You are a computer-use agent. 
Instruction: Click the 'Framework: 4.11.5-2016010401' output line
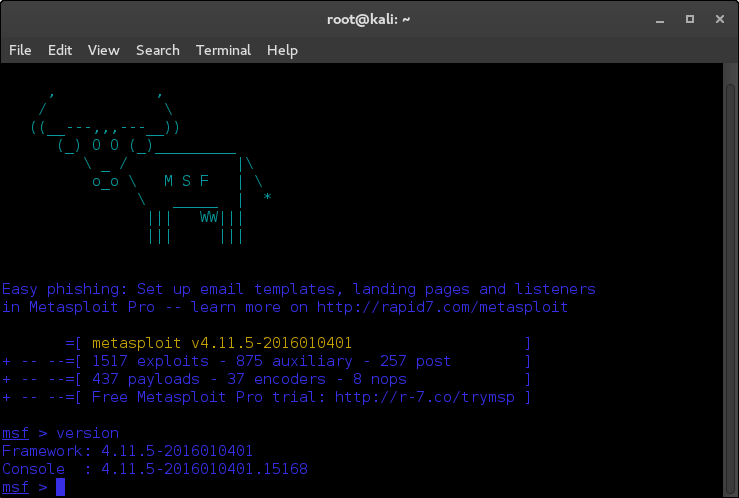127,451
